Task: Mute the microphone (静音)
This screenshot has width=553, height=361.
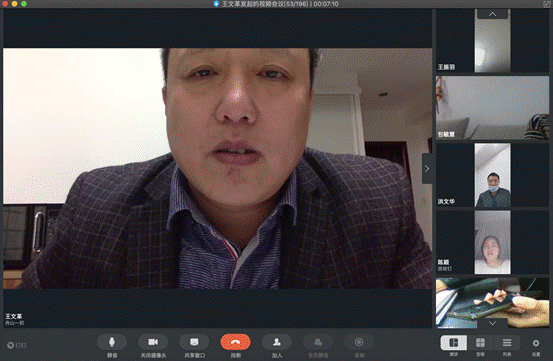Action: [x=112, y=342]
